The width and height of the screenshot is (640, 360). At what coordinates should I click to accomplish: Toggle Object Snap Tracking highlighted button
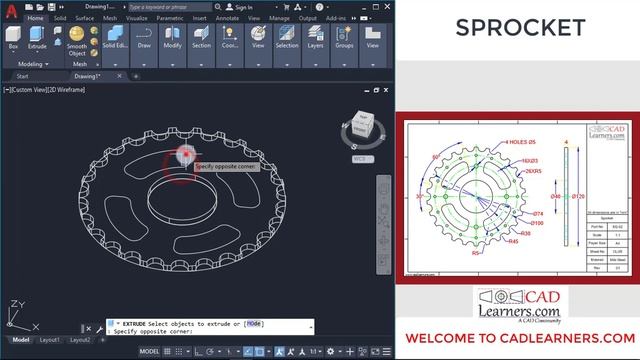point(248,351)
